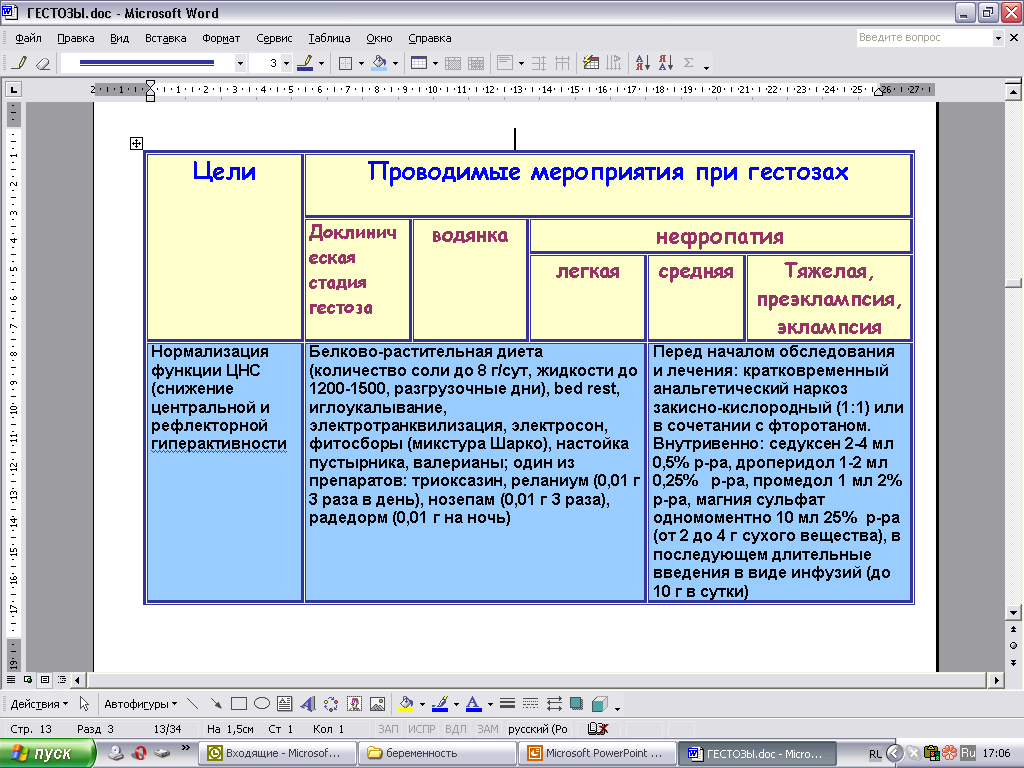1024x768 pixels.
Task: Open the Действия drawing menu
Action: [39, 704]
